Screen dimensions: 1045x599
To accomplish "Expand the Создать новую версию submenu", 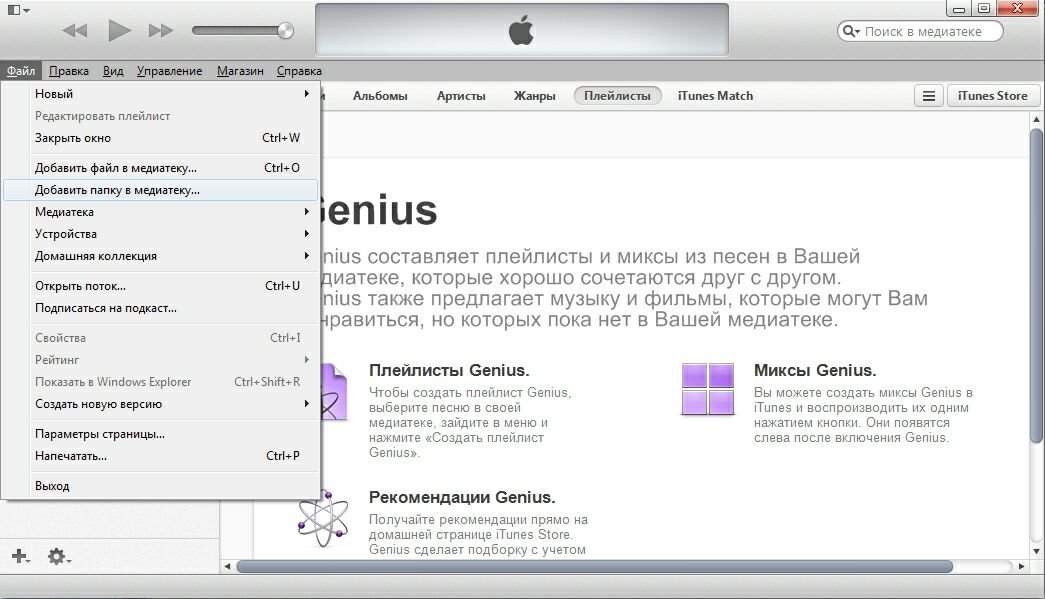I will (x=160, y=404).
